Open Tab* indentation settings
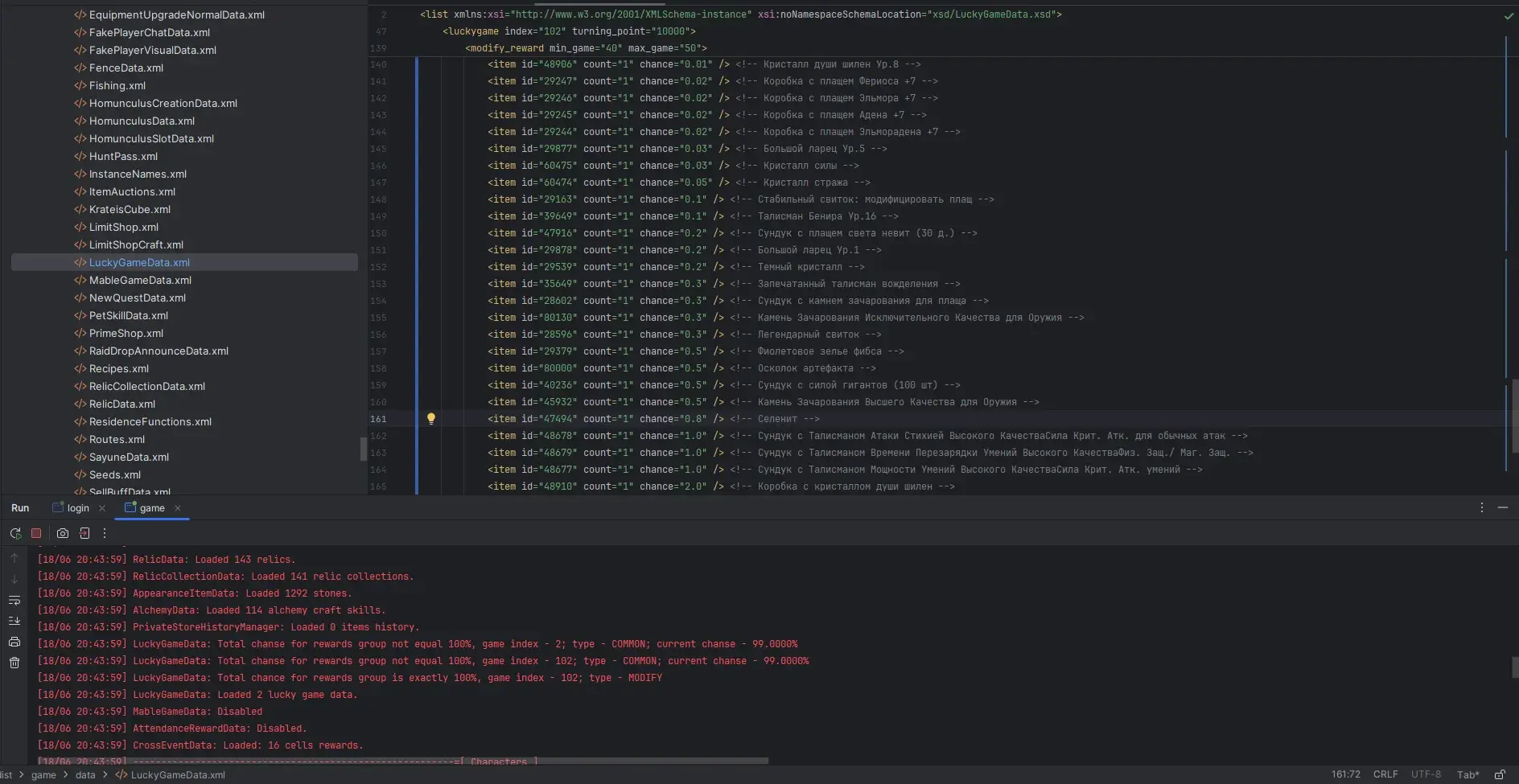The width and height of the screenshot is (1519, 784). [1468, 774]
